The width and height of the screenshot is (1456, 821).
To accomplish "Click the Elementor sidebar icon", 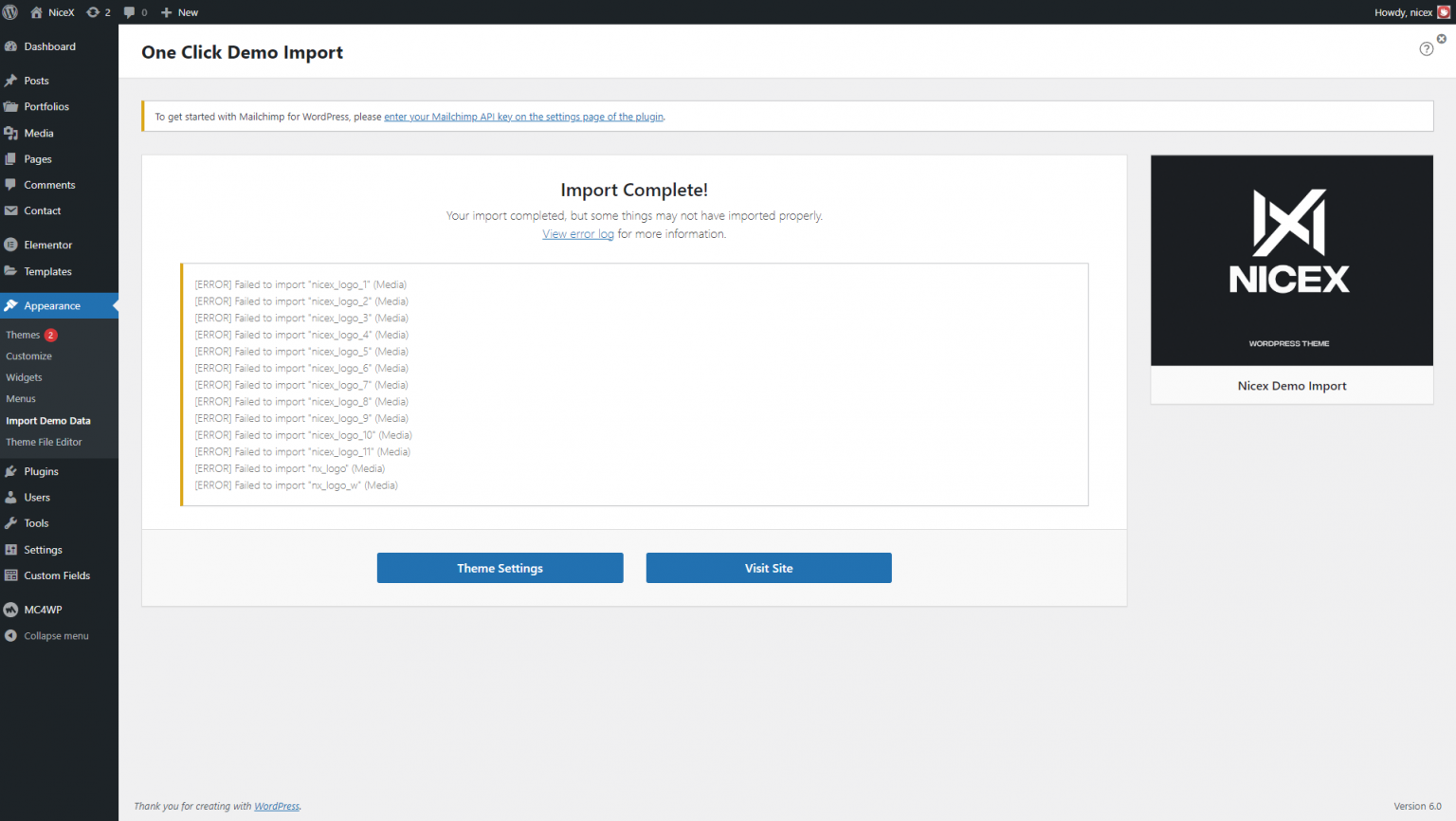I will coord(13,244).
